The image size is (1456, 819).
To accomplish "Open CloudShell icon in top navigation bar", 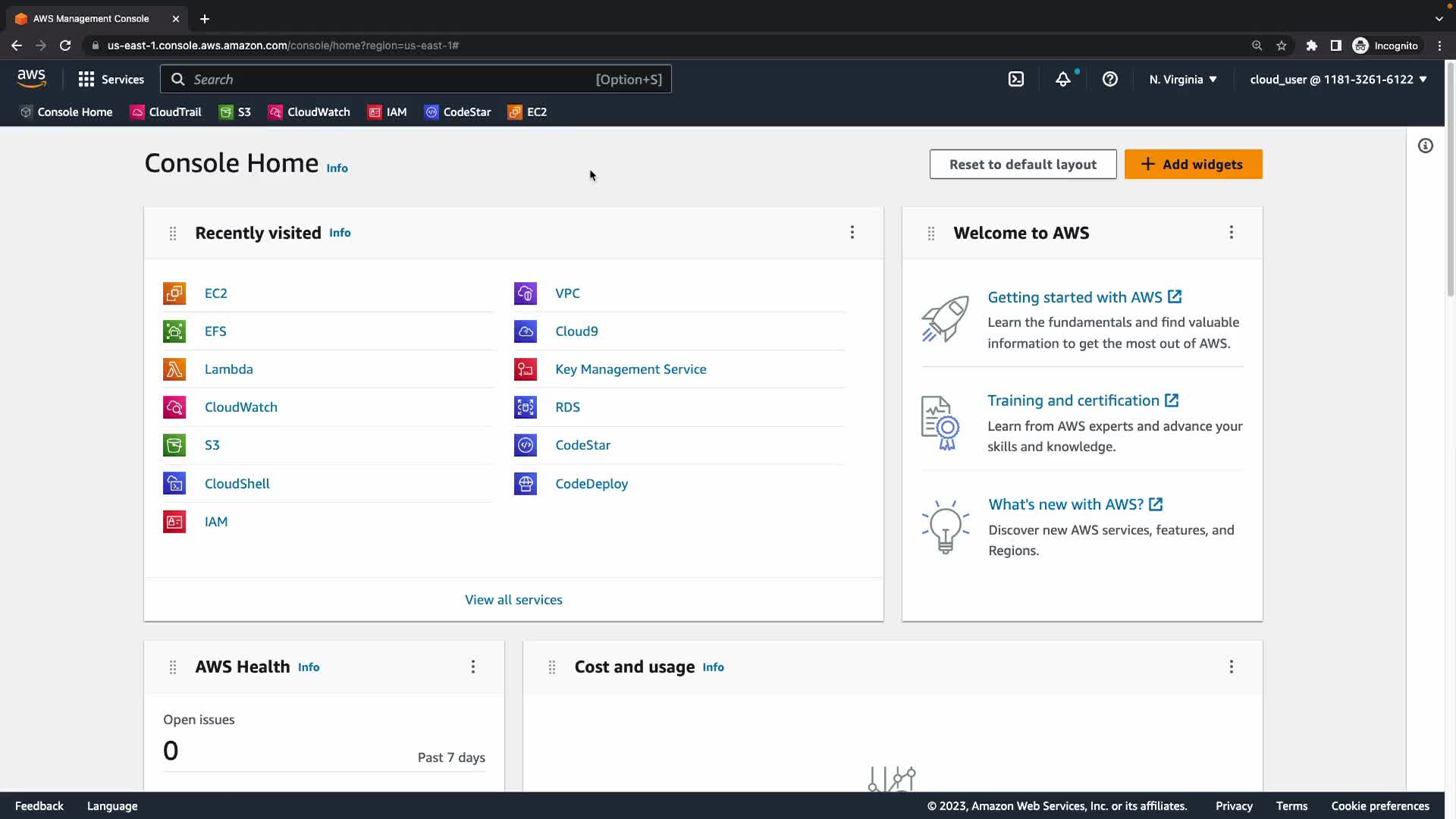I will 1016,79.
